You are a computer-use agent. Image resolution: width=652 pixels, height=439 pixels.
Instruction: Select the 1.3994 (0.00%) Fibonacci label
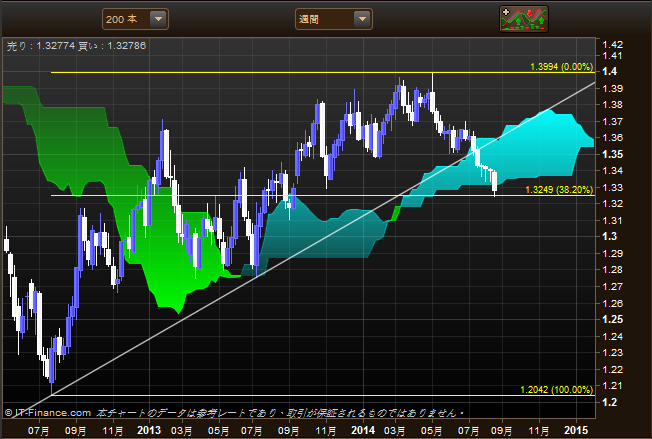pyautogui.click(x=561, y=67)
